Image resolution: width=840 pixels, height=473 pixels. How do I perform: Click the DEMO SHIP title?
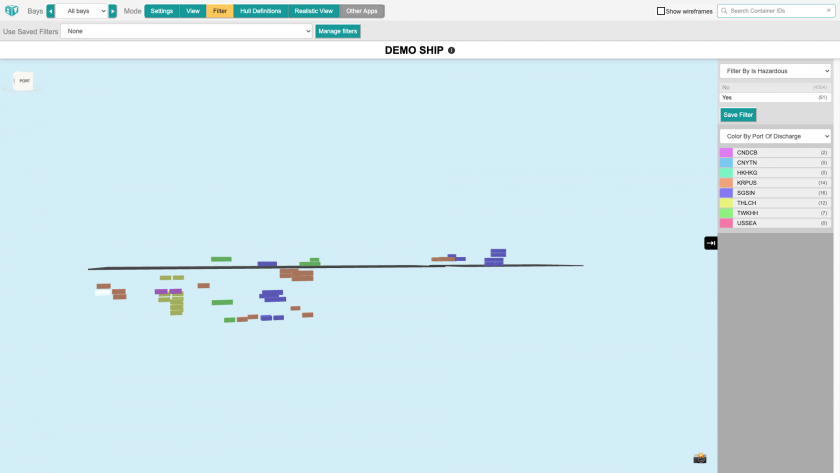point(414,50)
